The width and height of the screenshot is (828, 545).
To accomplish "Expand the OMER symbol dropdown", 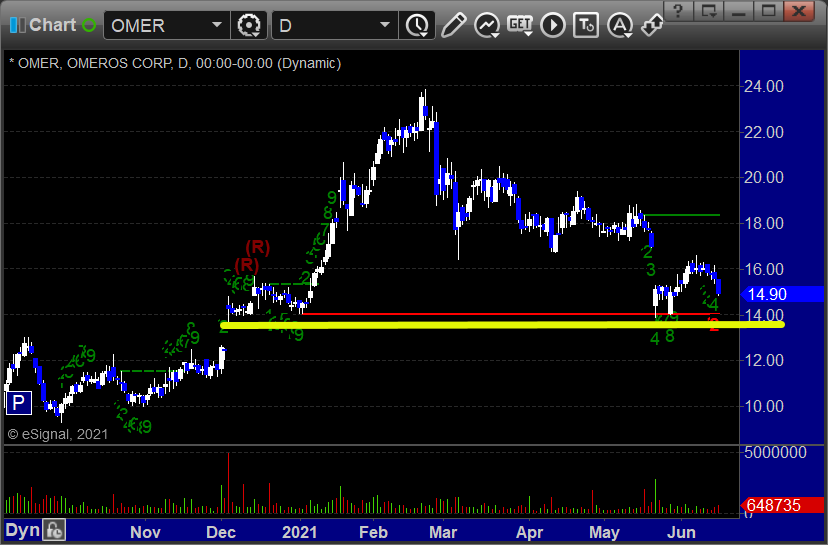I will (x=217, y=25).
